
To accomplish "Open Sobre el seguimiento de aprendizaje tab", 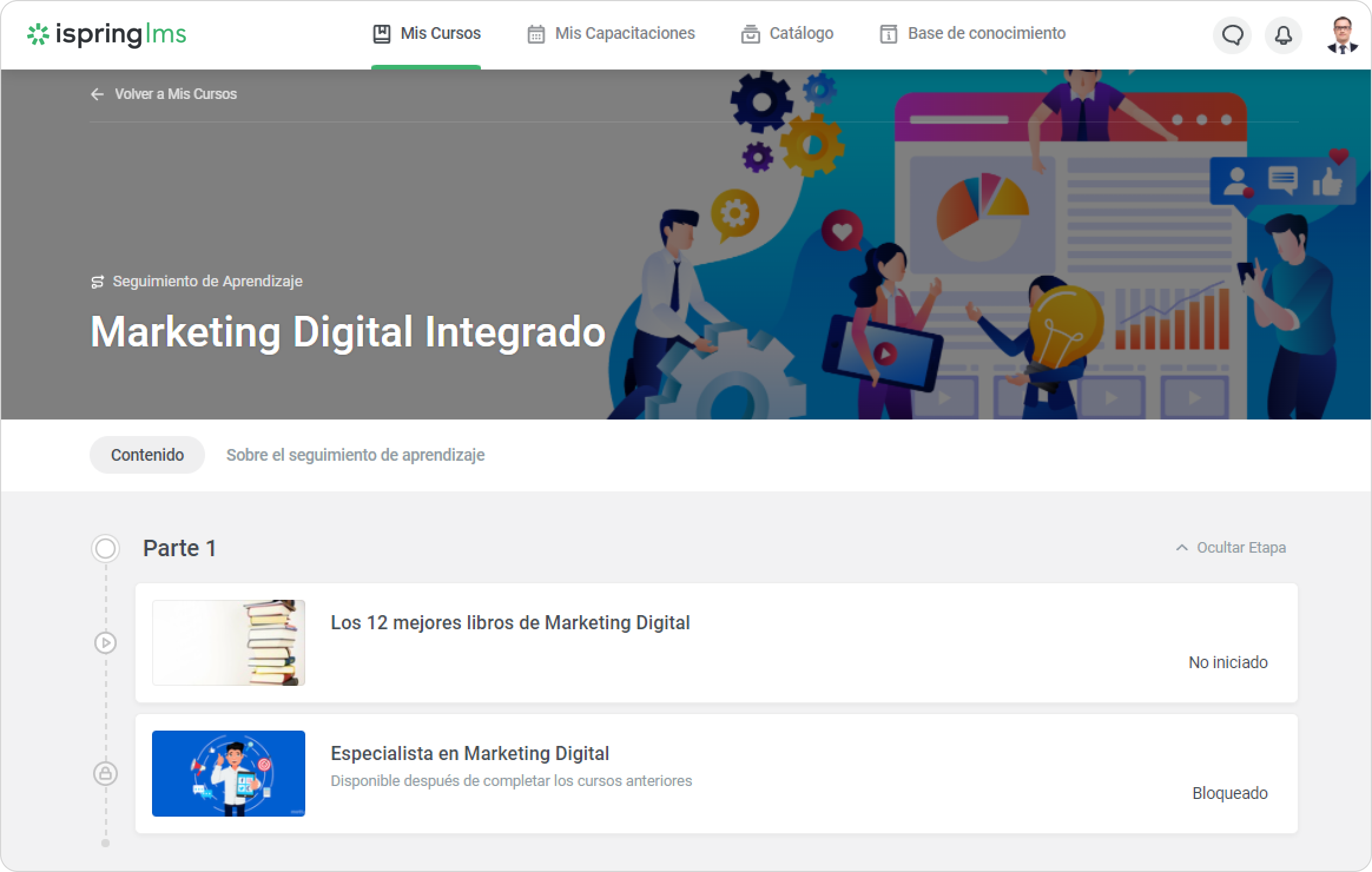I will coord(355,455).
